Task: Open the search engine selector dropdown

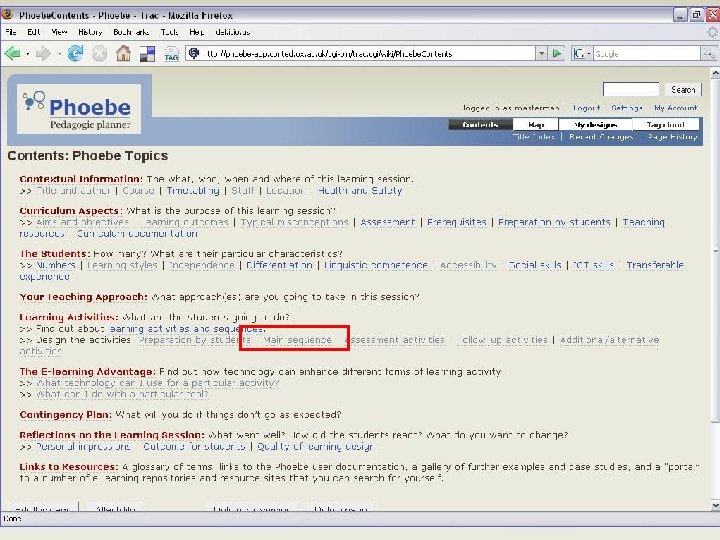Action: [x=588, y=54]
